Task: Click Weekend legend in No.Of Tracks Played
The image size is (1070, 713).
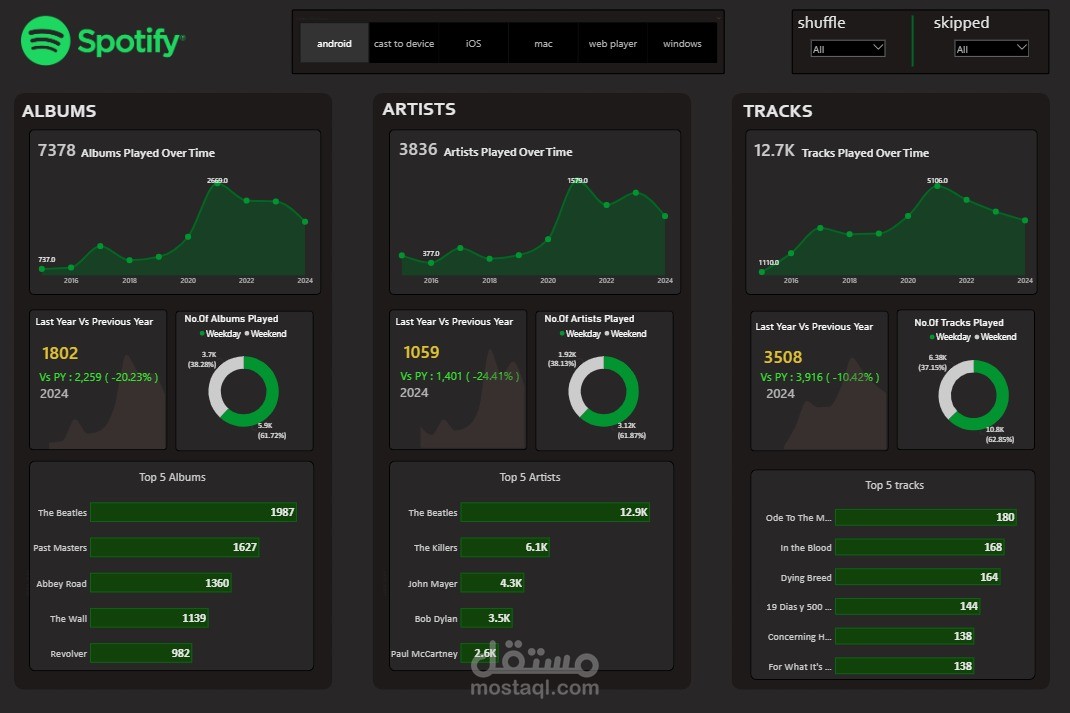Action: [x=996, y=337]
